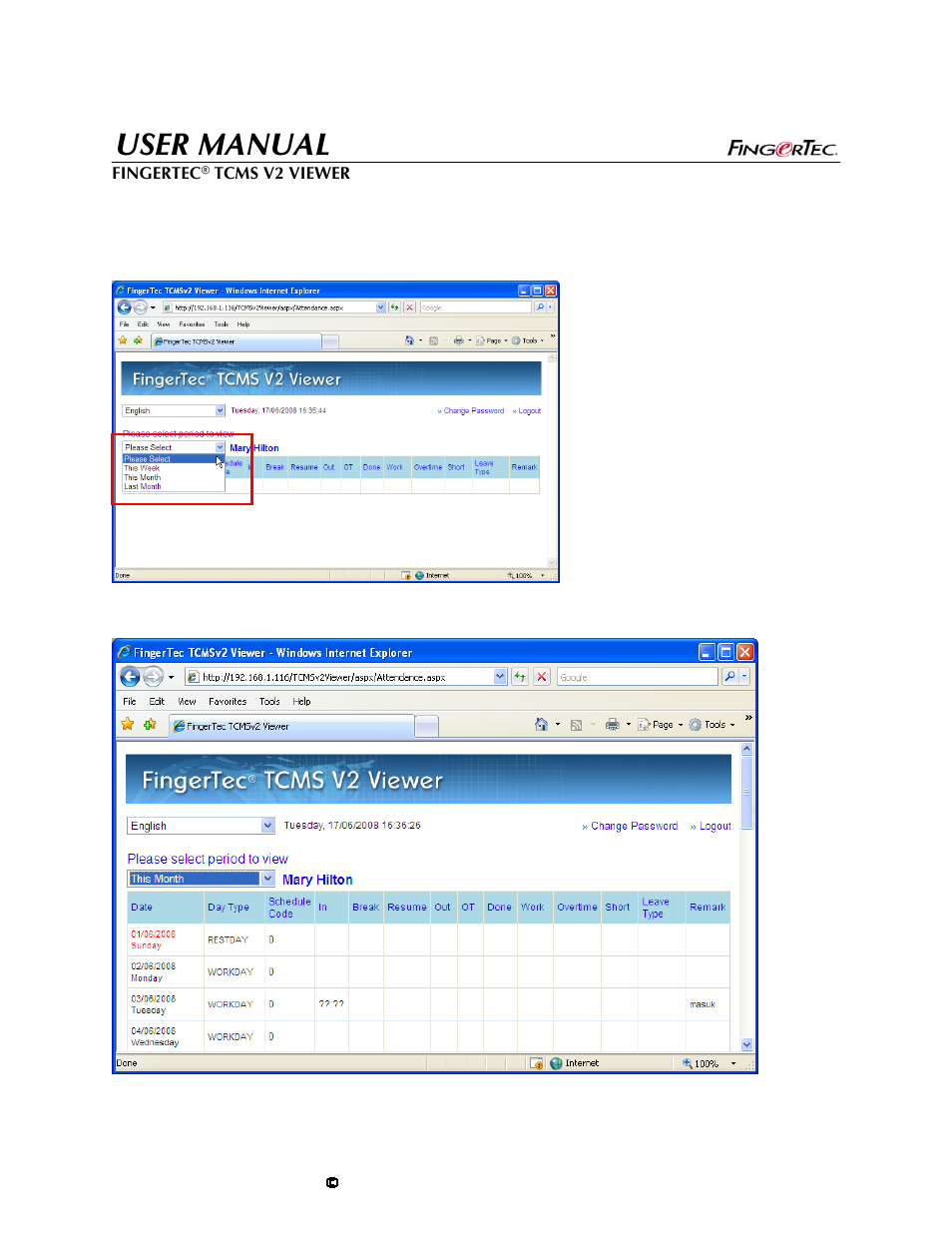Go forward in the larger browser window
The image size is (952, 1233).
(x=153, y=677)
